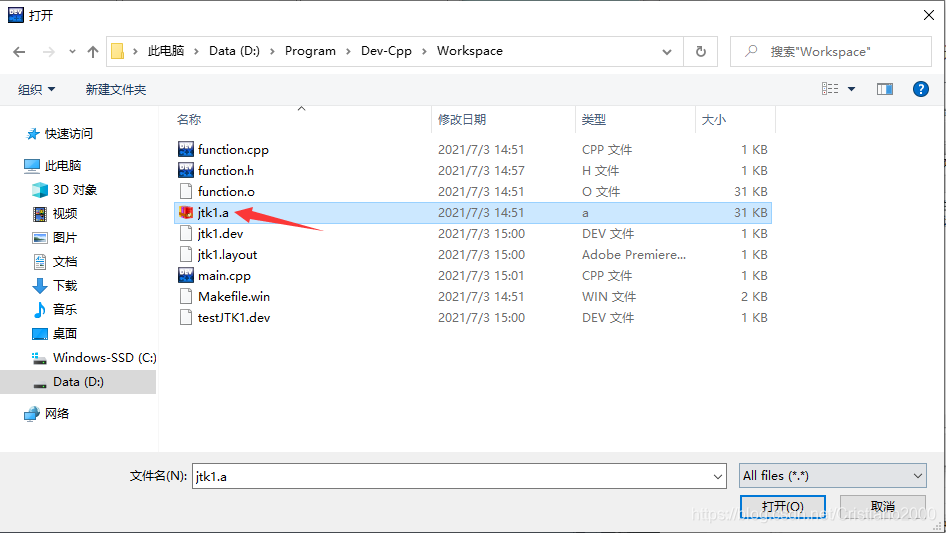Image resolution: width=946 pixels, height=533 pixels.
Task: Expand chevron after Dev-Cpp in breadcrumb
Action: pos(424,51)
